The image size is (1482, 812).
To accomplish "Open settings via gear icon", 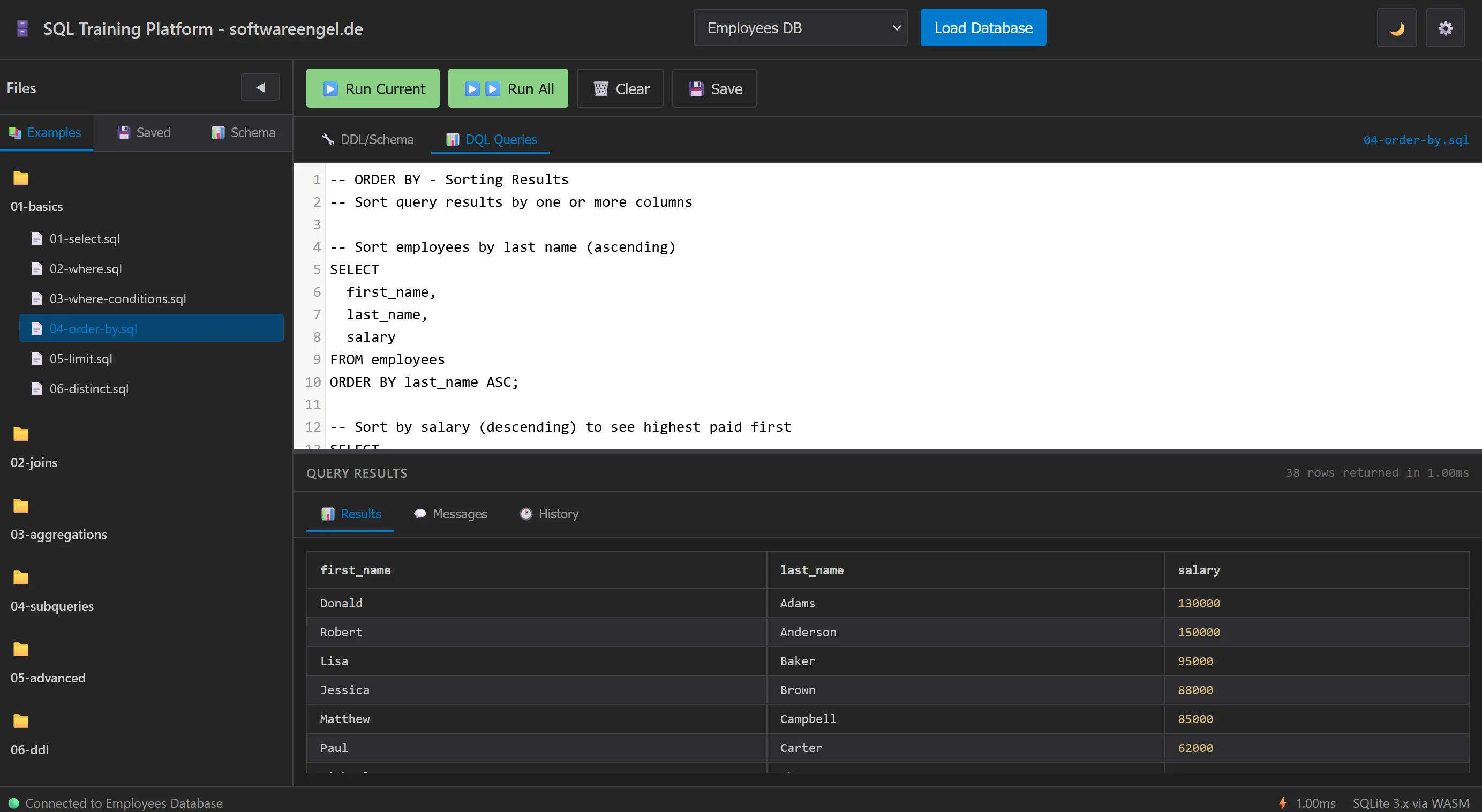I will (x=1445, y=28).
